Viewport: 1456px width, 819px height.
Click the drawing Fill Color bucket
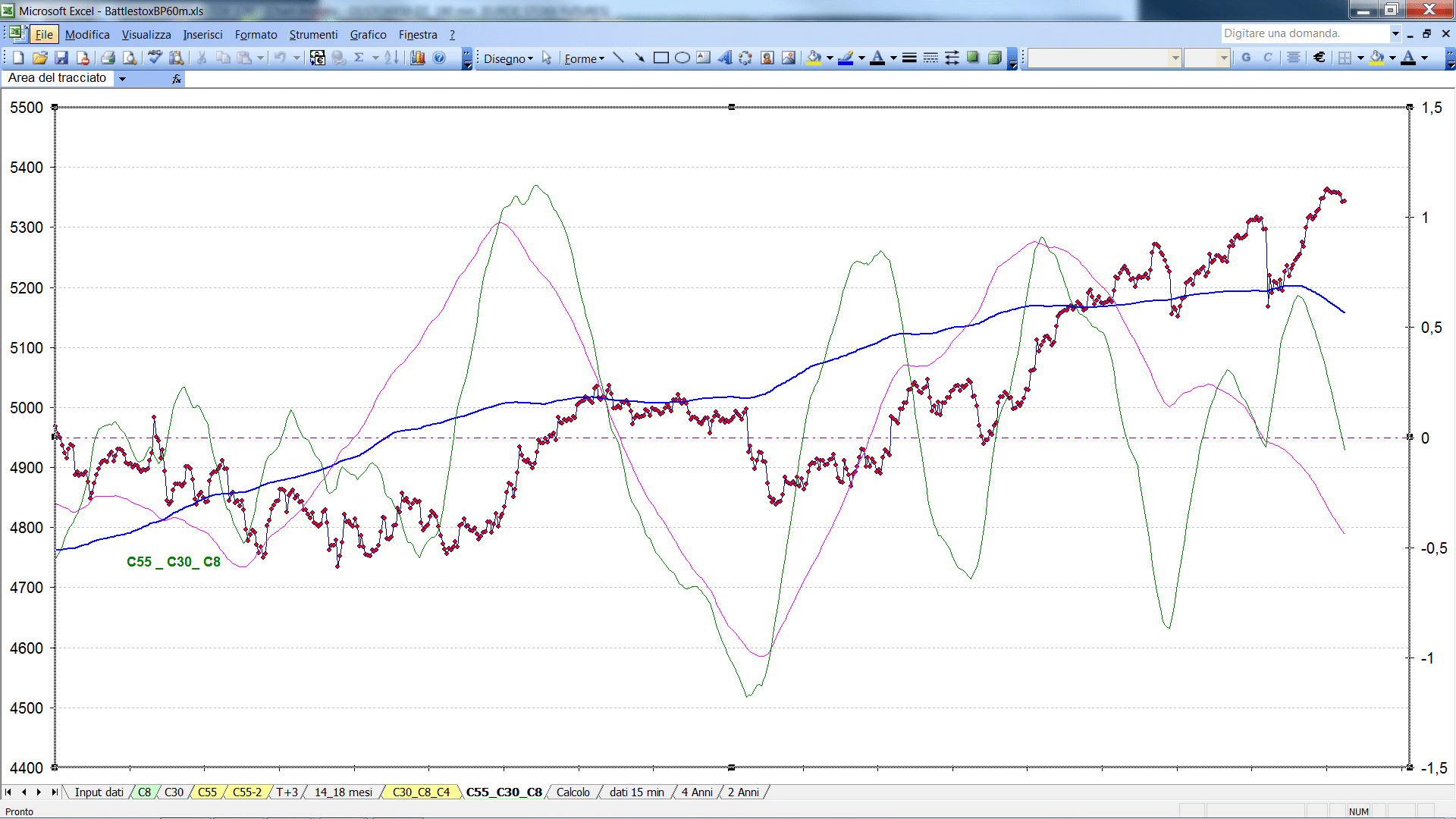click(814, 58)
